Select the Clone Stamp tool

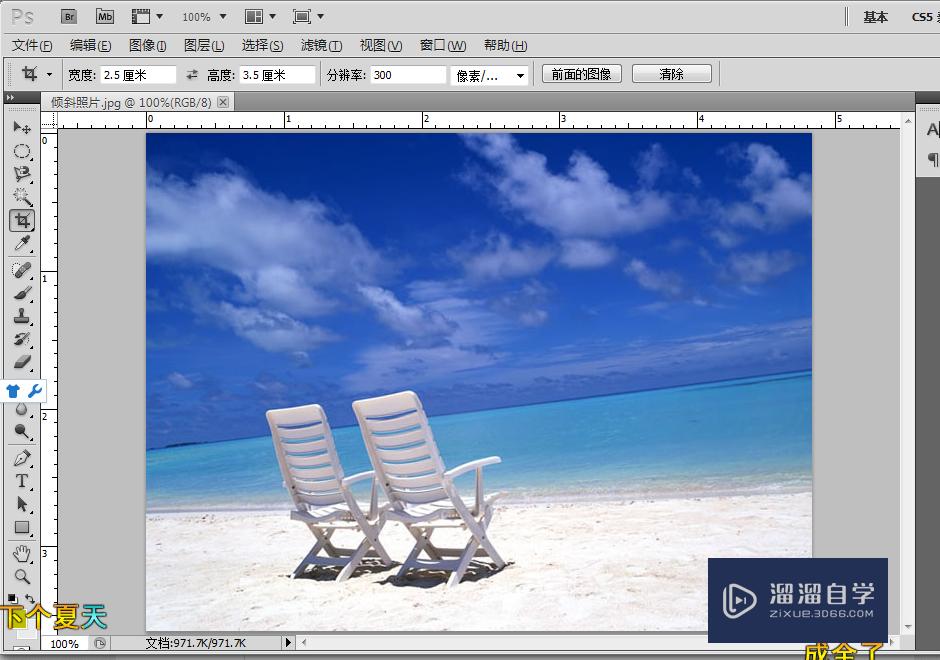(22, 317)
